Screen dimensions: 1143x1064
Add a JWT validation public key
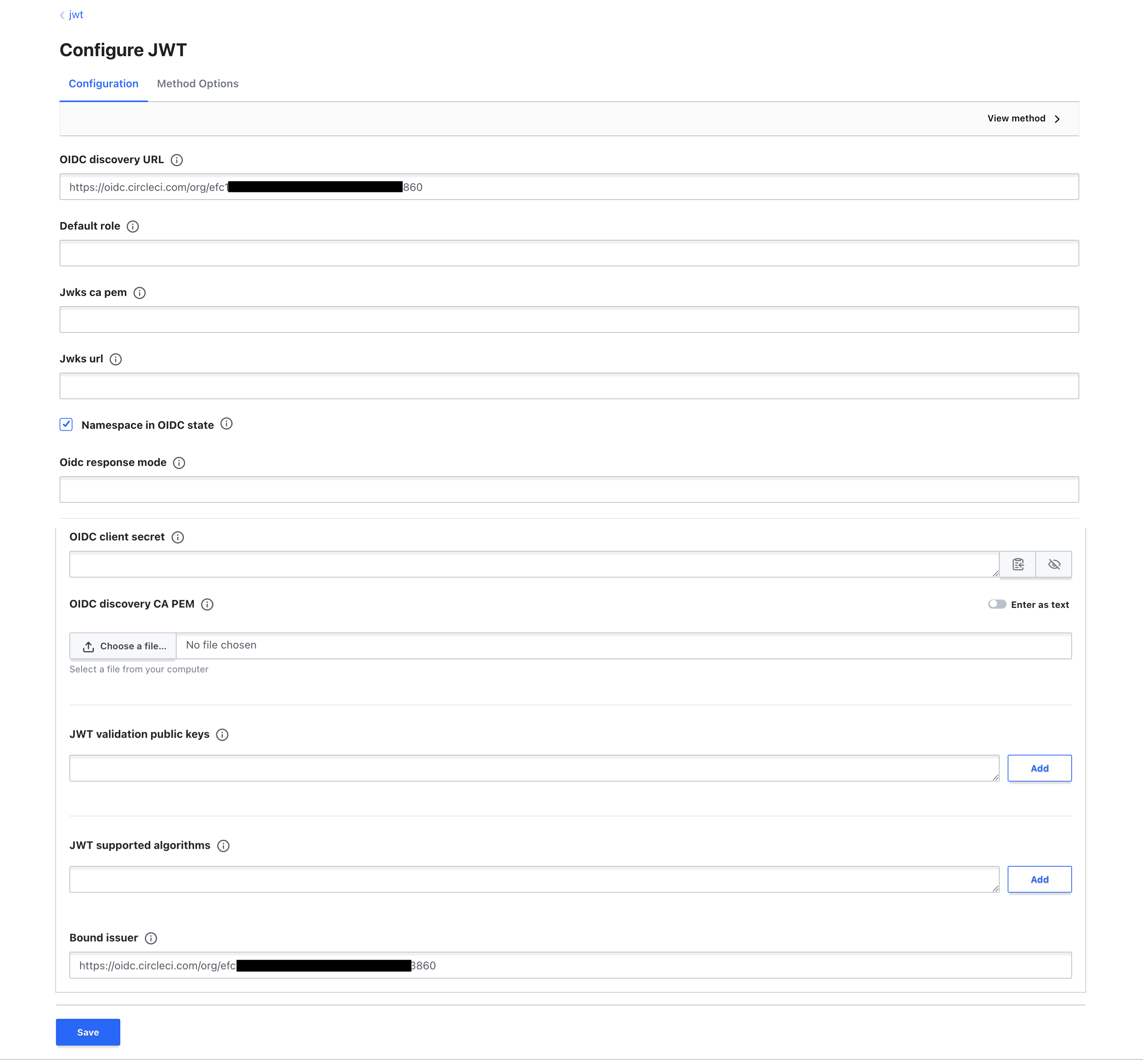pyautogui.click(x=1039, y=768)
